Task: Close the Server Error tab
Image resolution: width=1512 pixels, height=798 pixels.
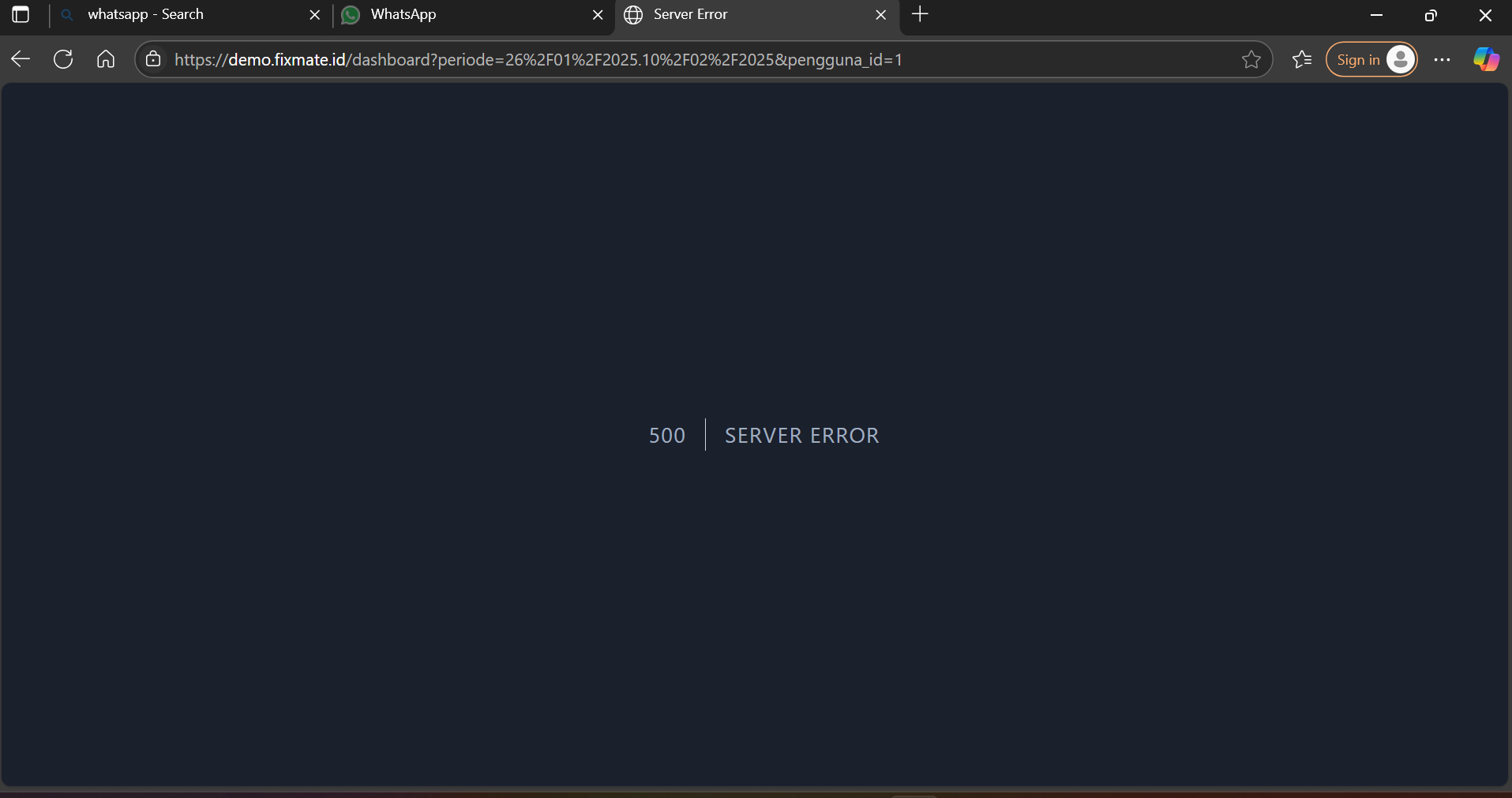Action: 881,15
